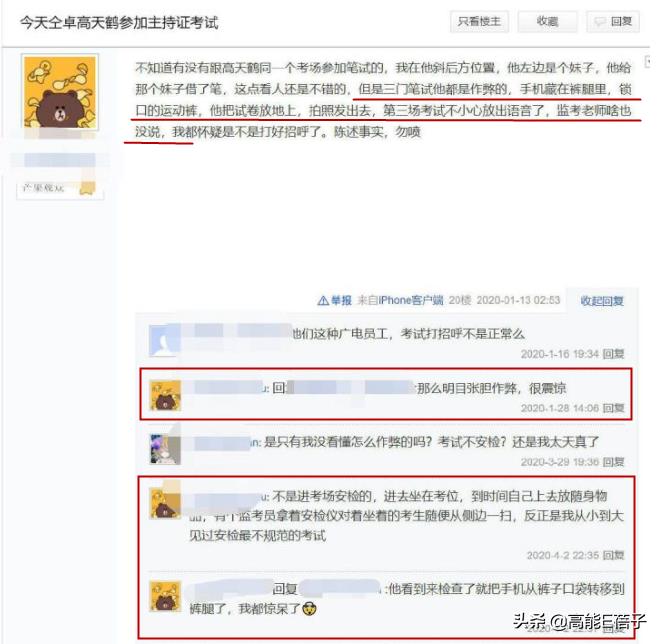Click the 只看楼主 button
661x644 pixels.
pos(479,21)
